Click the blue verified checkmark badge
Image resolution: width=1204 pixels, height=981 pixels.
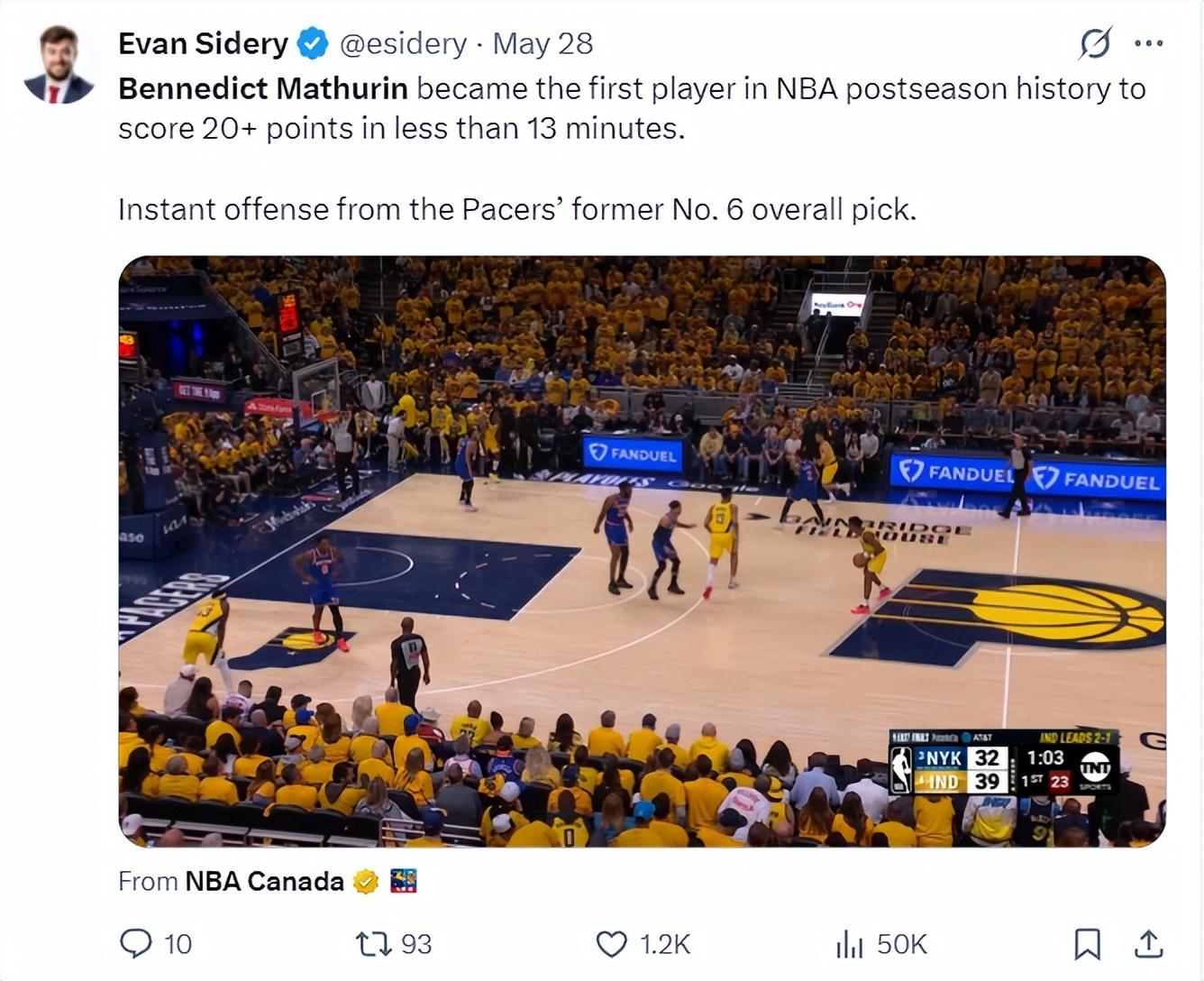313,43
